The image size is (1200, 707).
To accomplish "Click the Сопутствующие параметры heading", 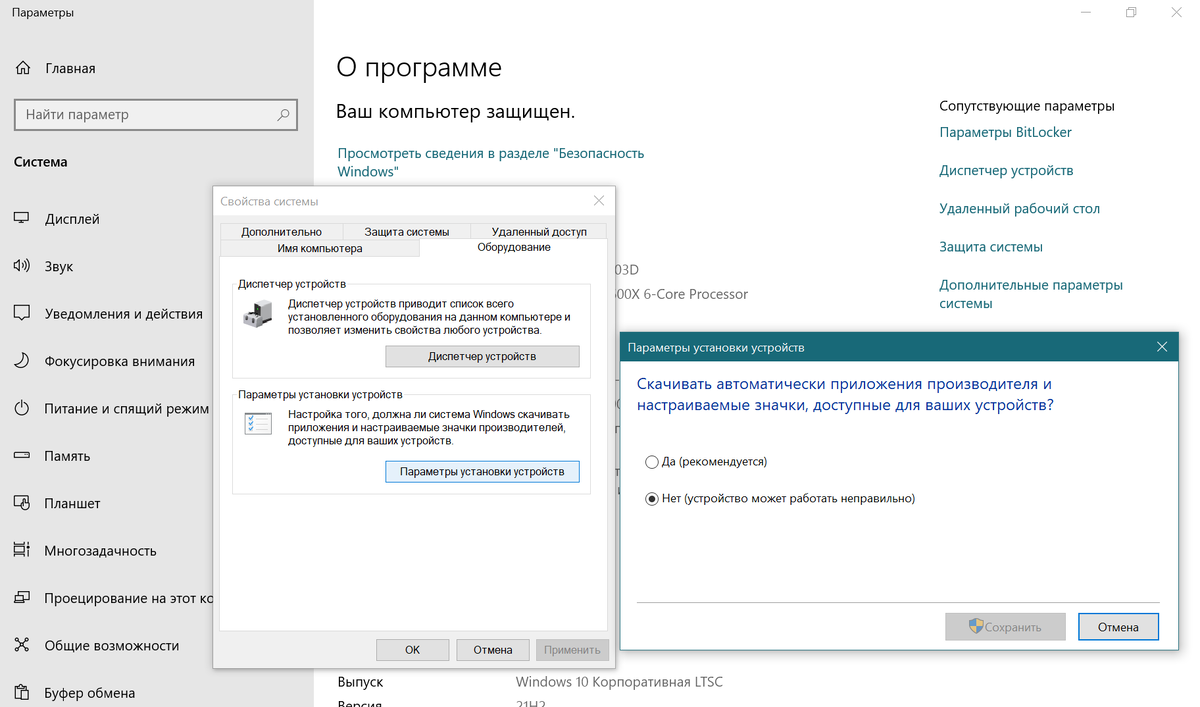I will coord(1027,105).
